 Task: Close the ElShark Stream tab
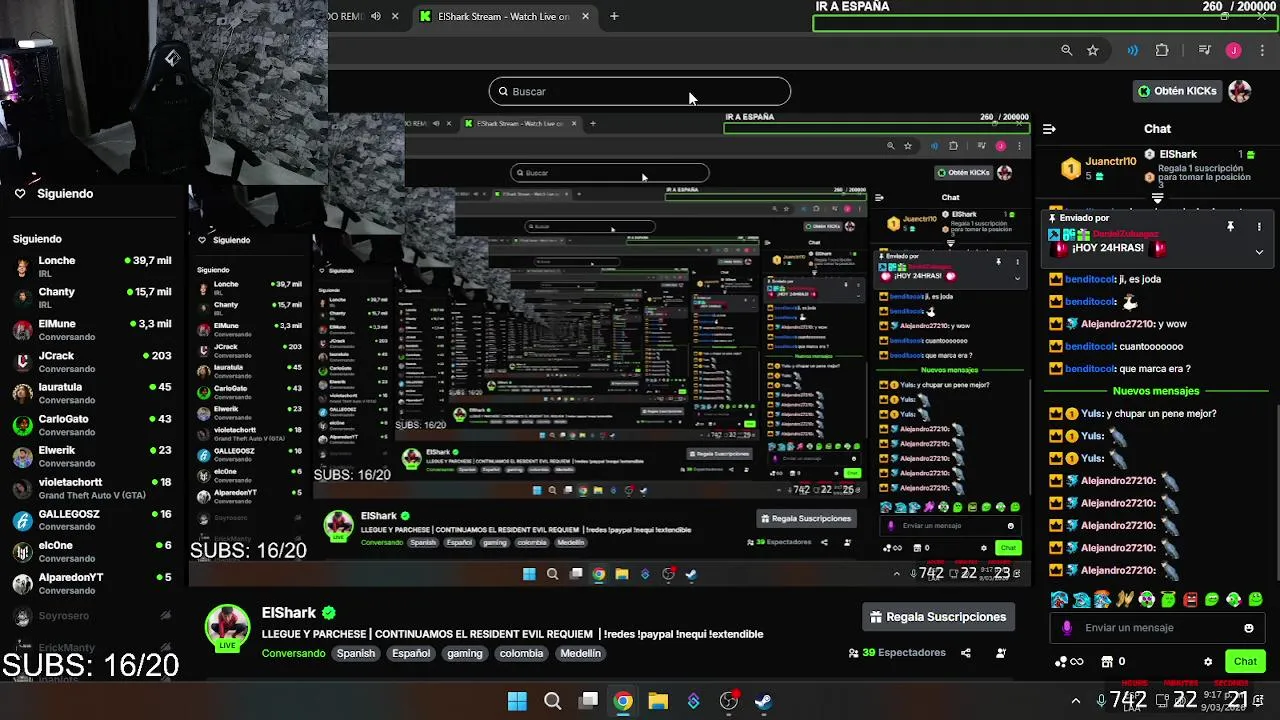(585, 16)
